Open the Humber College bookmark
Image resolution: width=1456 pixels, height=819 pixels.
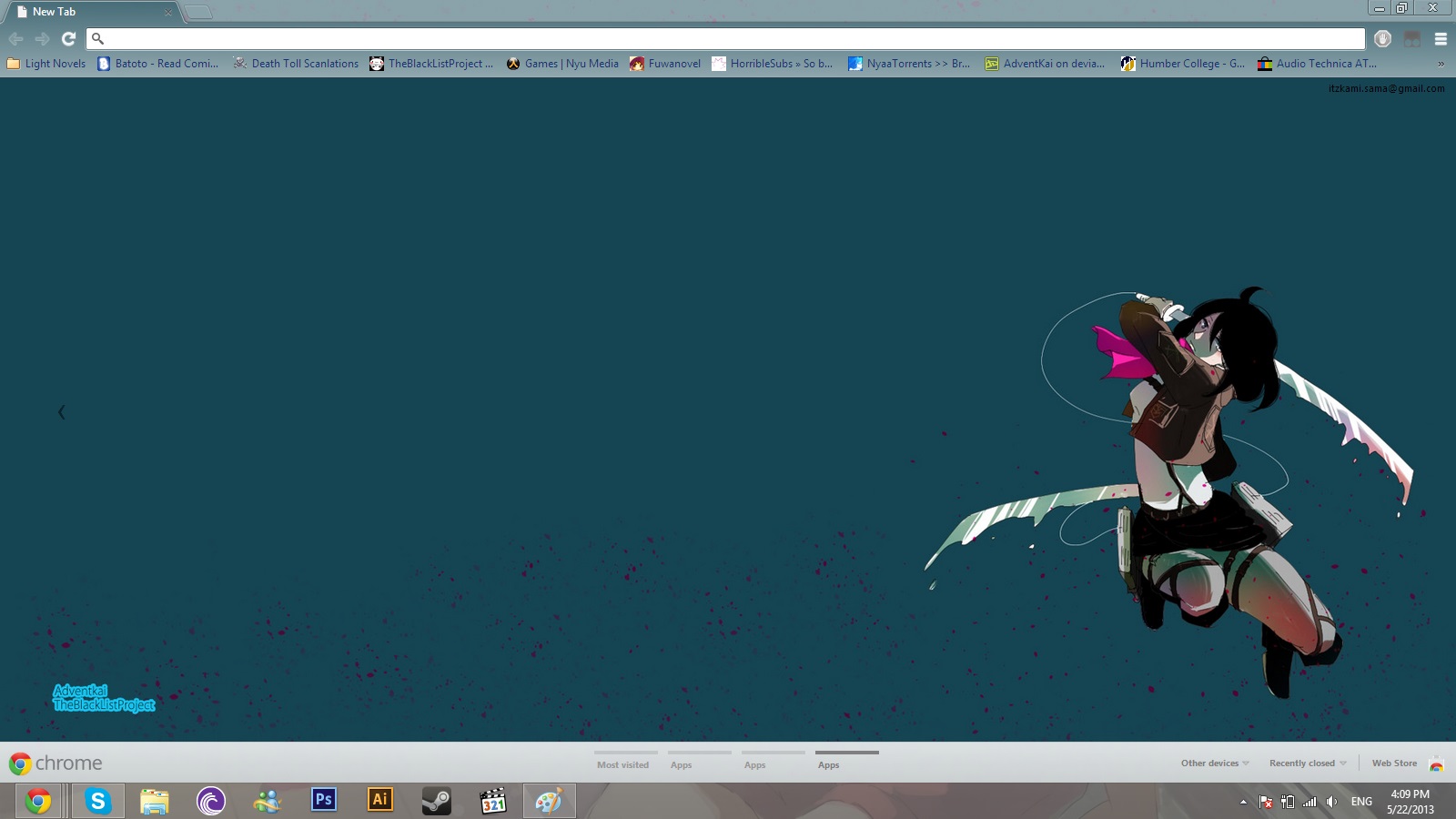(x=1183, y=64)
